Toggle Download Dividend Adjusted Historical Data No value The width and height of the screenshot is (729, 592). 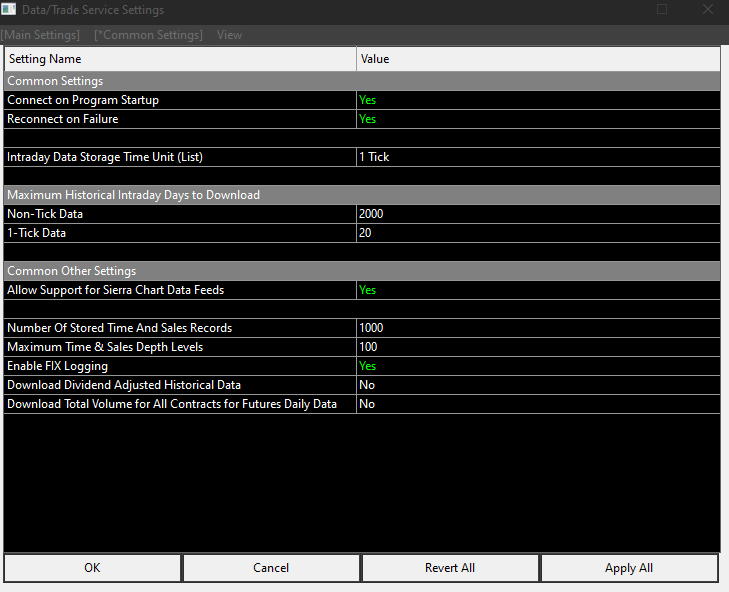click(538, 385)
